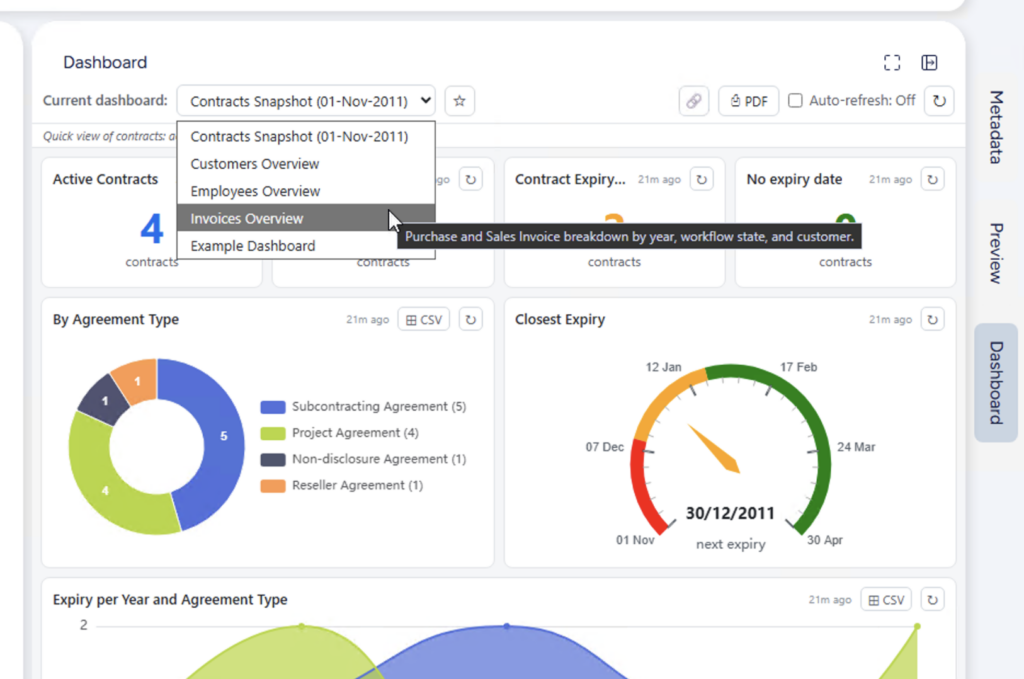Refresh the whole dashboard
This screenshot has height=679, width=1024.
[939, 101]
